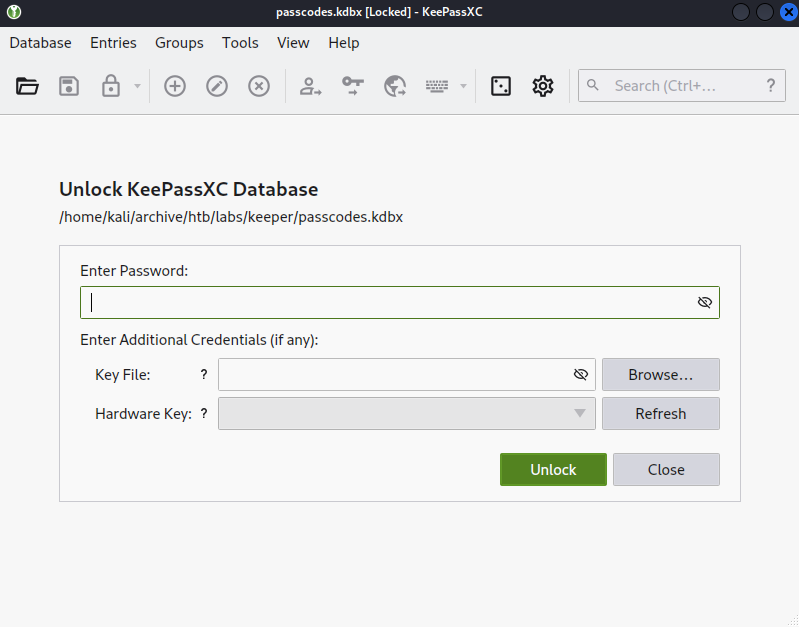Toggle password visibility eye icon

coord(705,302)
